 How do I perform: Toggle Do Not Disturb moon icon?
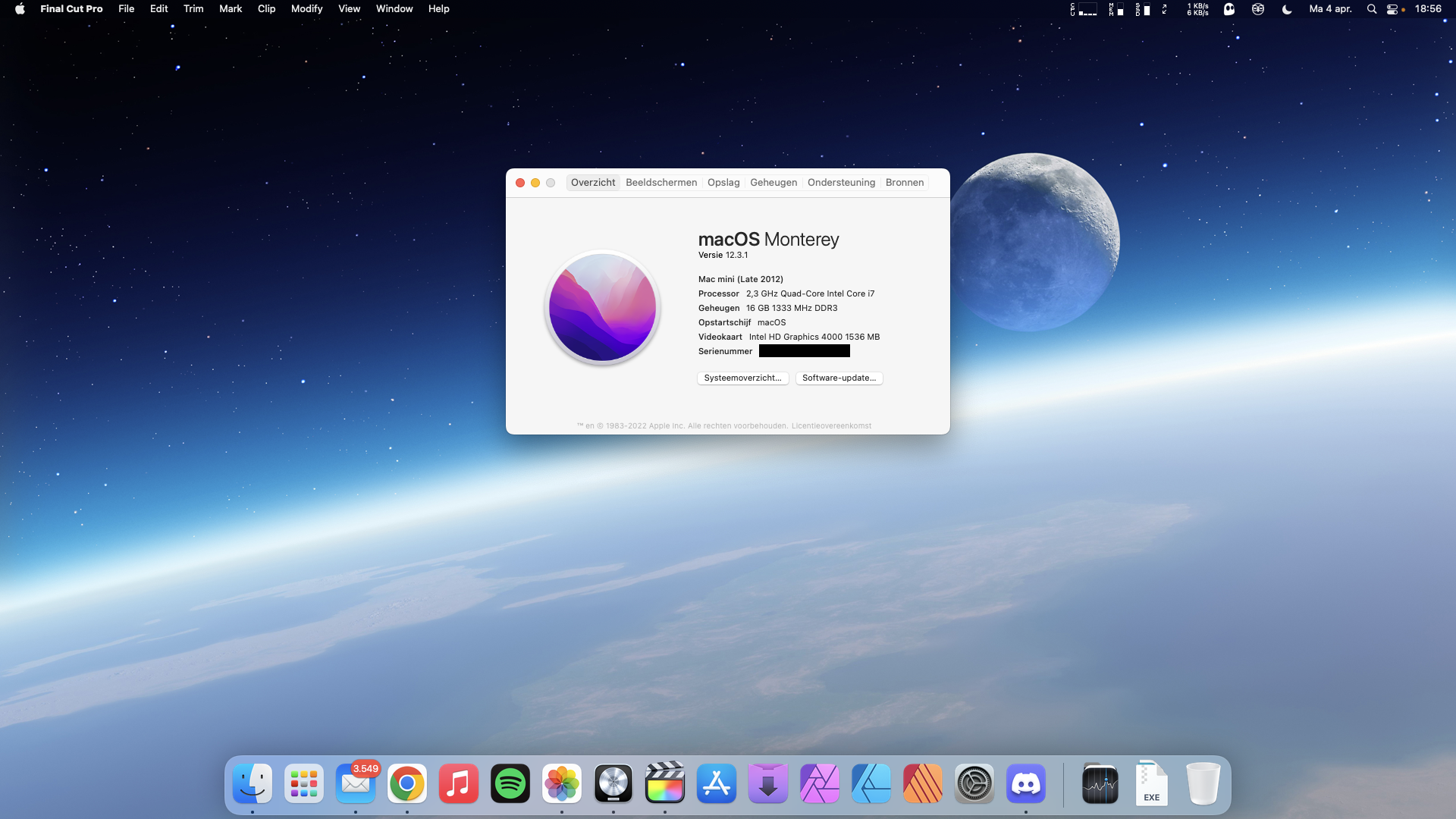pyautogui.click(x=1287, y=9)
